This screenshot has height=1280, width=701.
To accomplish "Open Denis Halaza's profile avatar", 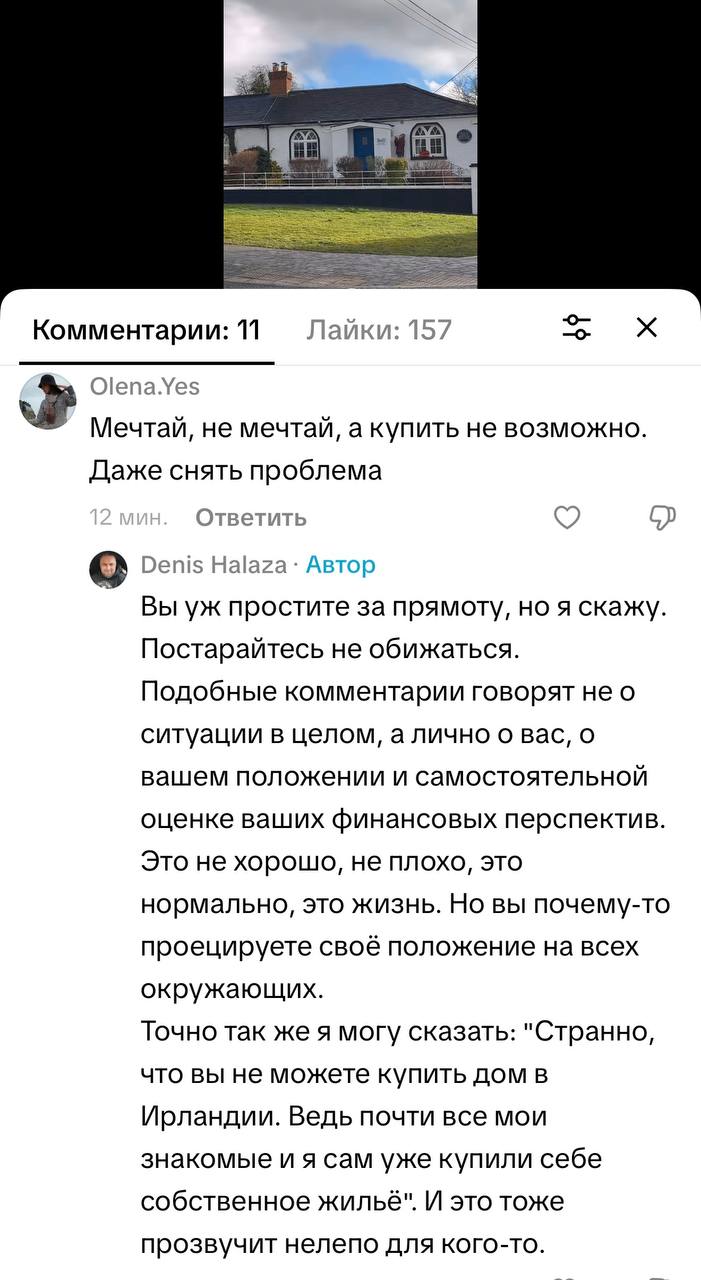I will [108, 569].
